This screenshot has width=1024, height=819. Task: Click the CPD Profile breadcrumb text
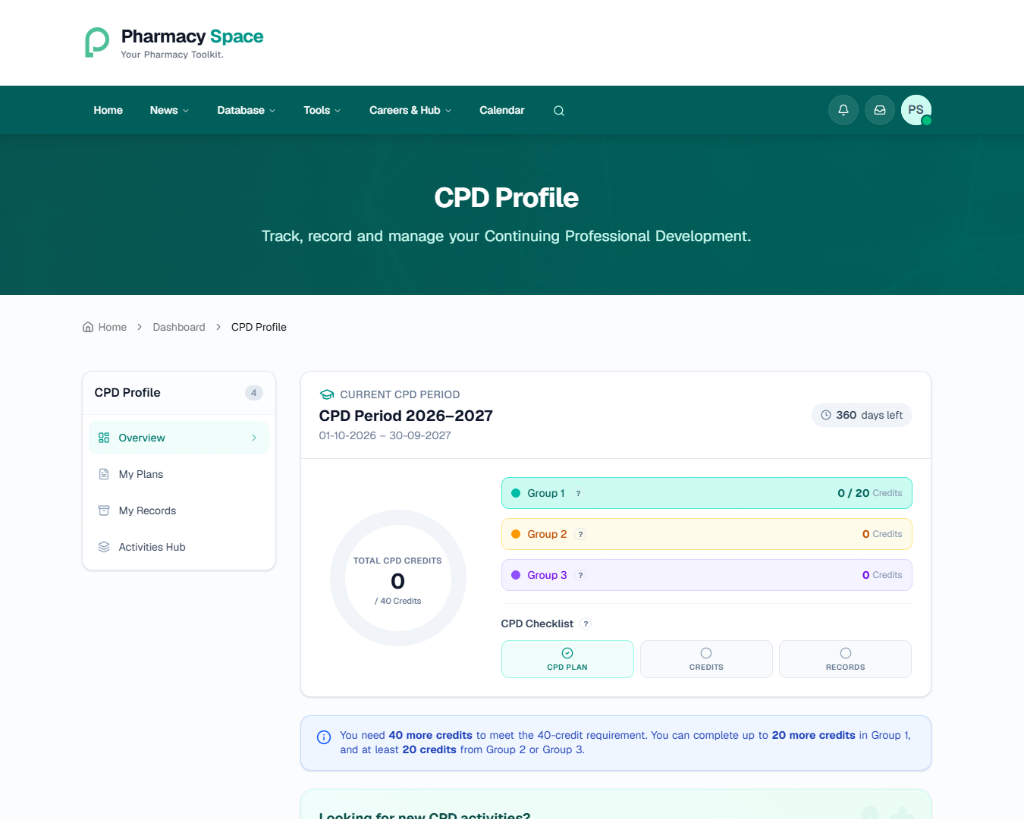click(259, 327)
